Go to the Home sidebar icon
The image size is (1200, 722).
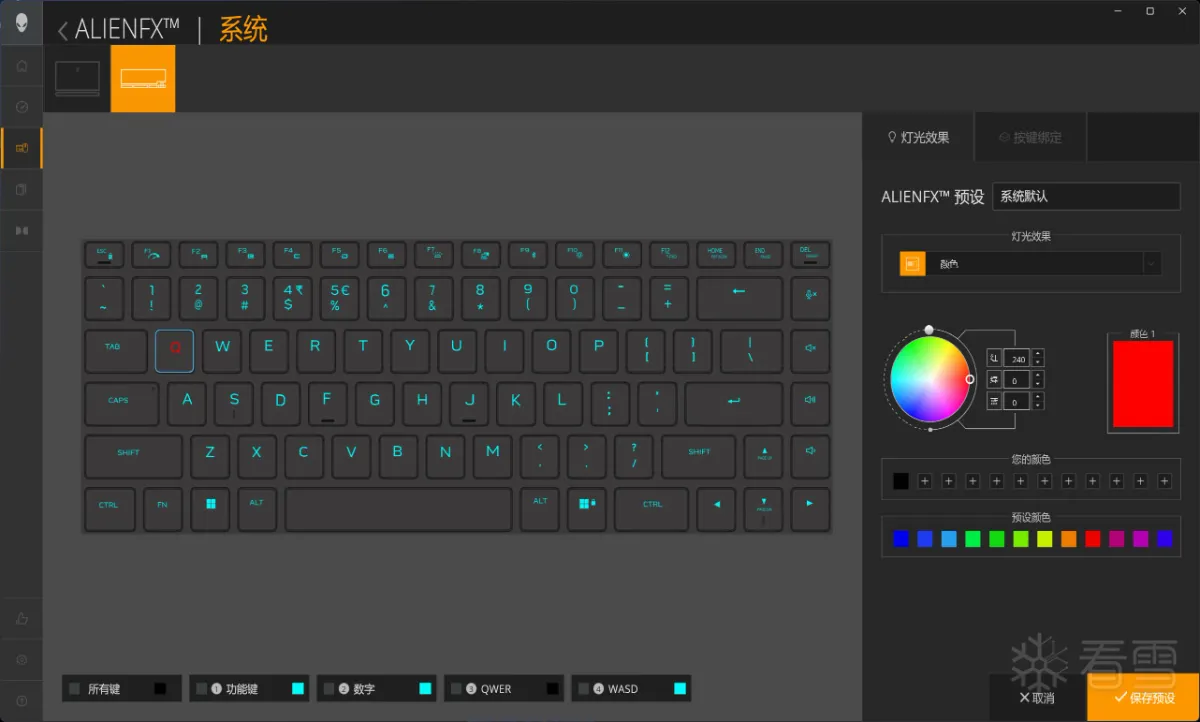[21, 66]
